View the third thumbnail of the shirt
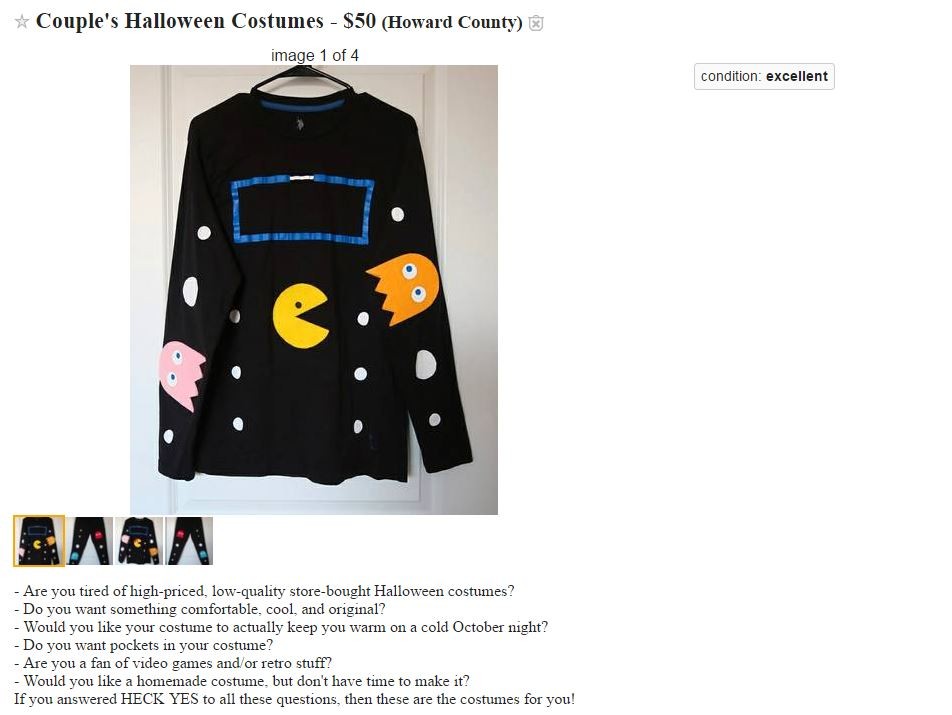Viewport: 952px width, 715px height. click(x=139, y=541)
